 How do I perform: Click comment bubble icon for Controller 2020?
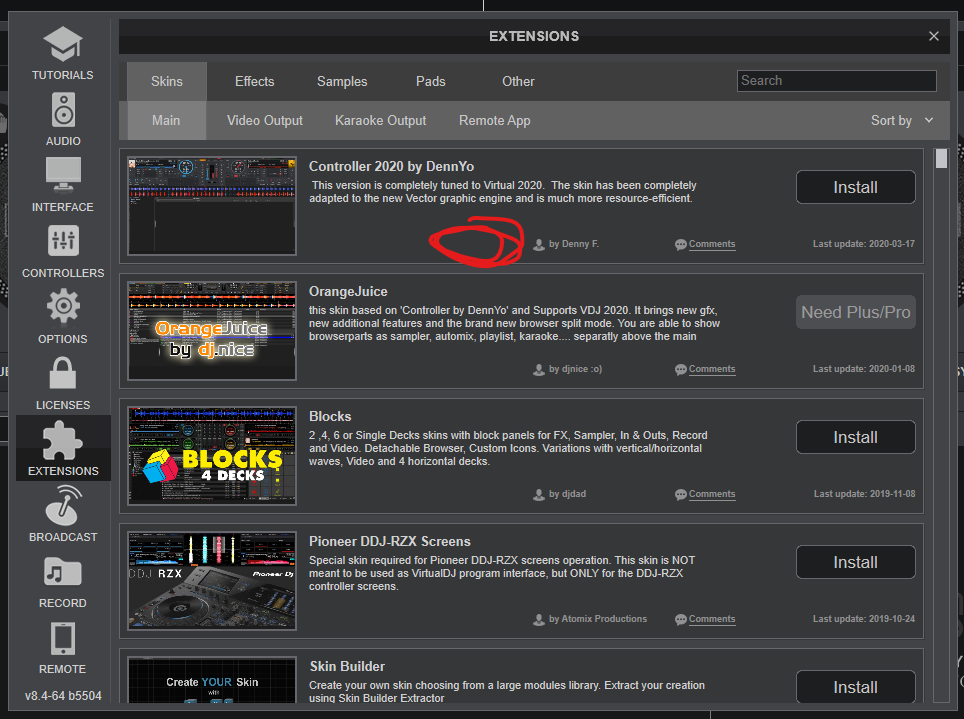(x=681, y=245)
